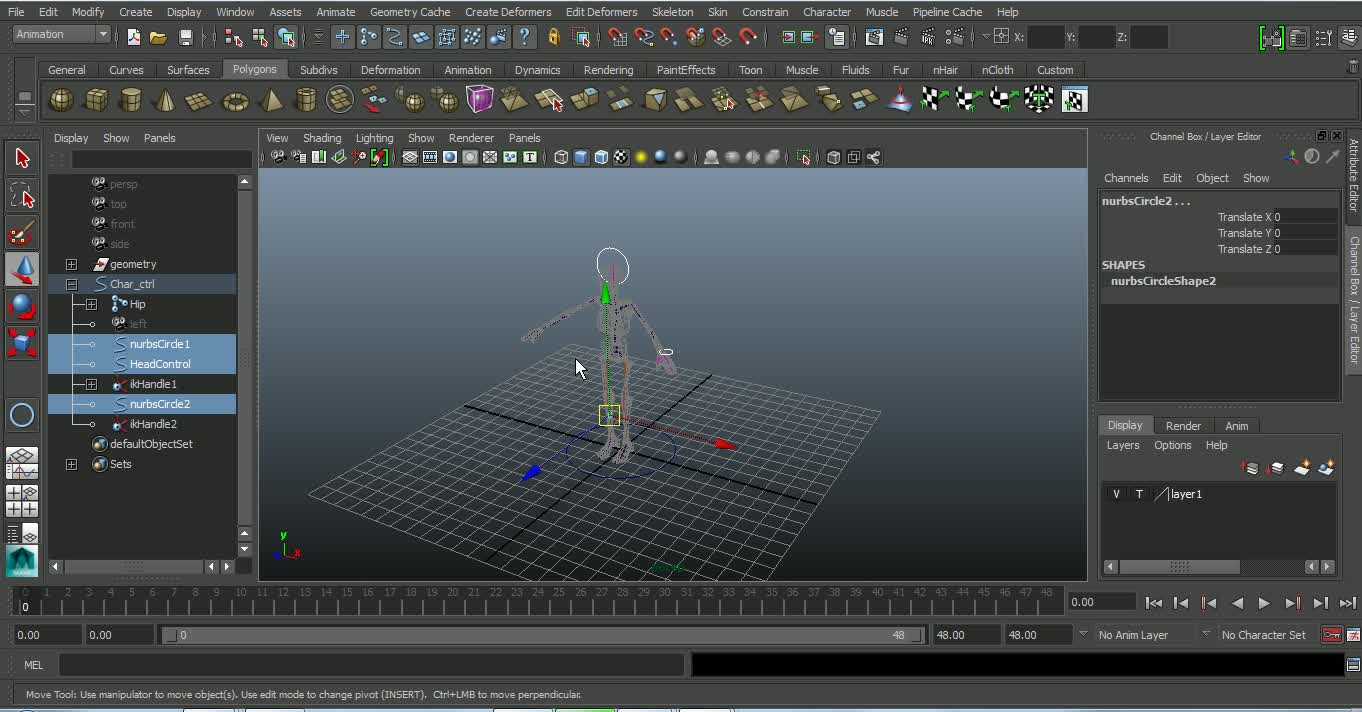Activate the Rotate tool in toolbox
Screen dimensions: 1362x712
[22, 306]
